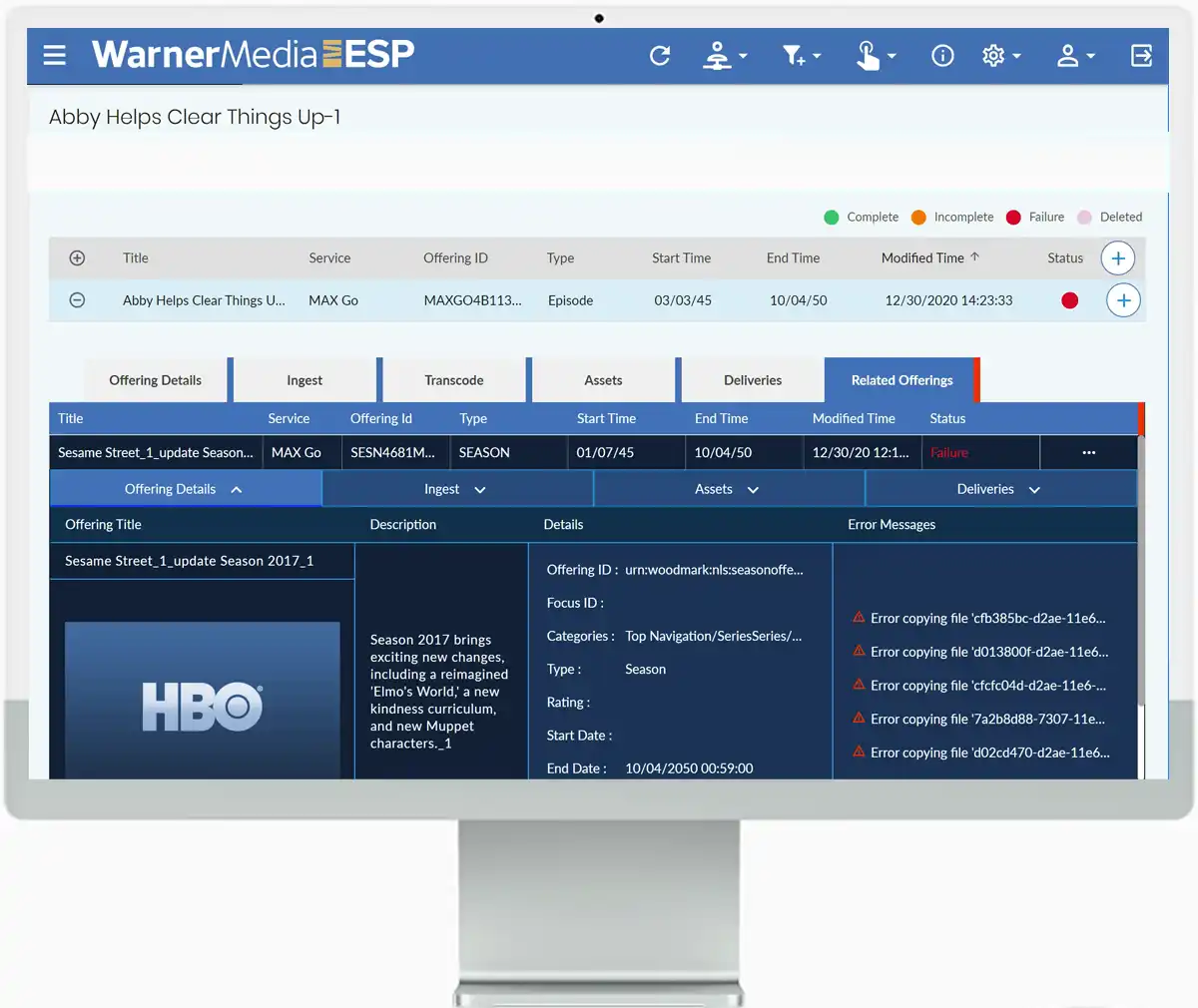
Task: Click the End Time header in top table
Action: 793,257
